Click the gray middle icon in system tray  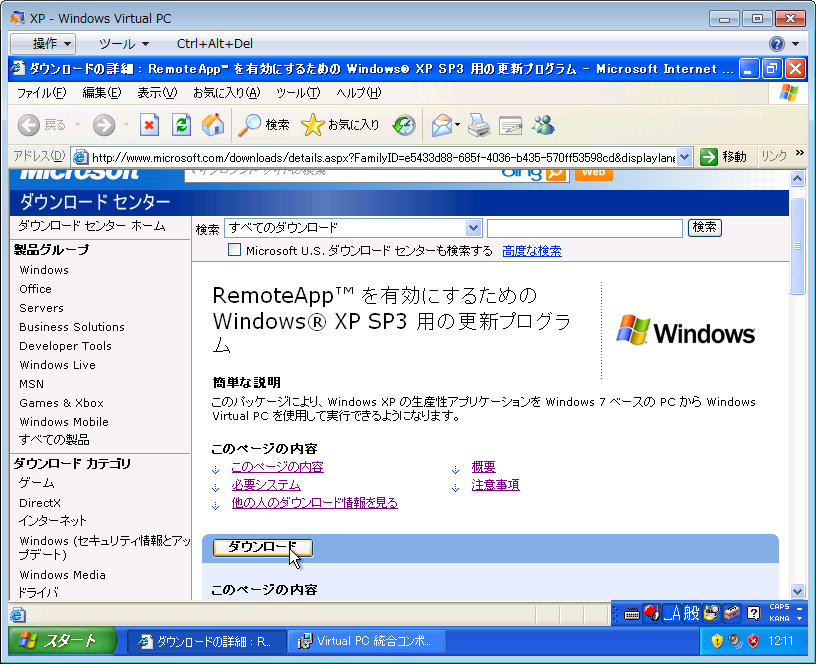[x=735, y=641]
